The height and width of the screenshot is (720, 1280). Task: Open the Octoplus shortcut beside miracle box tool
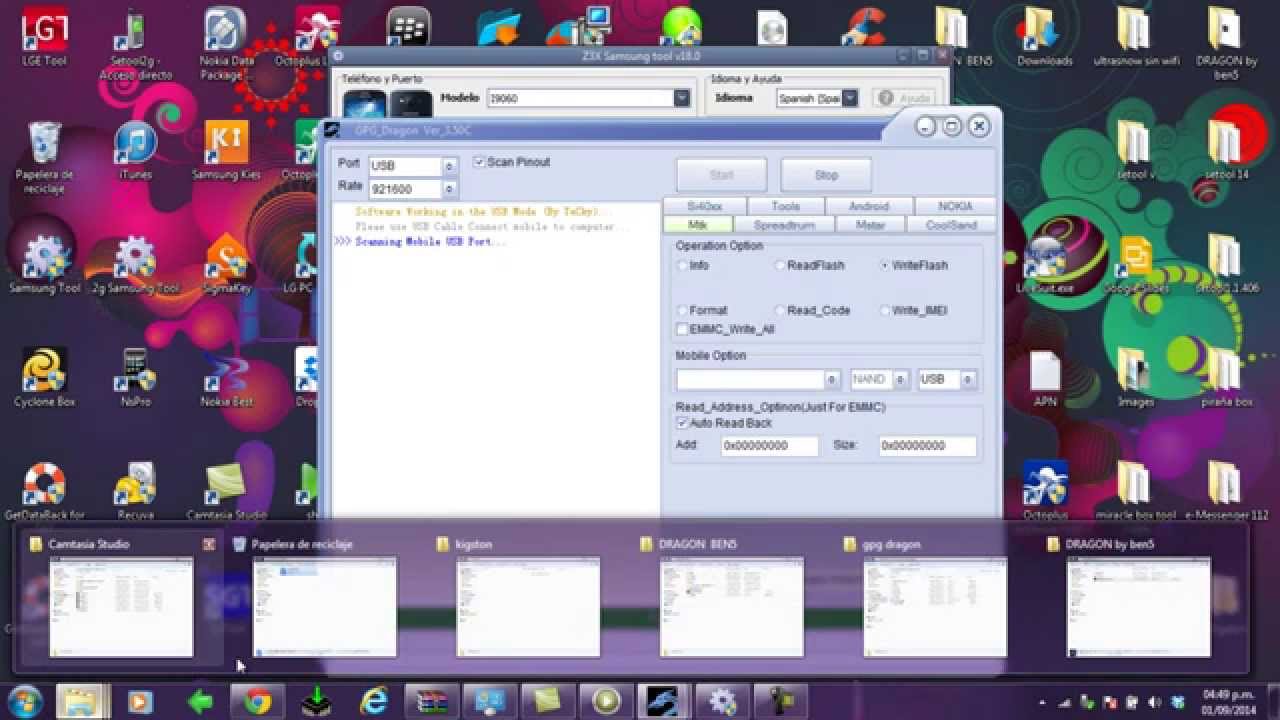[x=1045, y=490]
